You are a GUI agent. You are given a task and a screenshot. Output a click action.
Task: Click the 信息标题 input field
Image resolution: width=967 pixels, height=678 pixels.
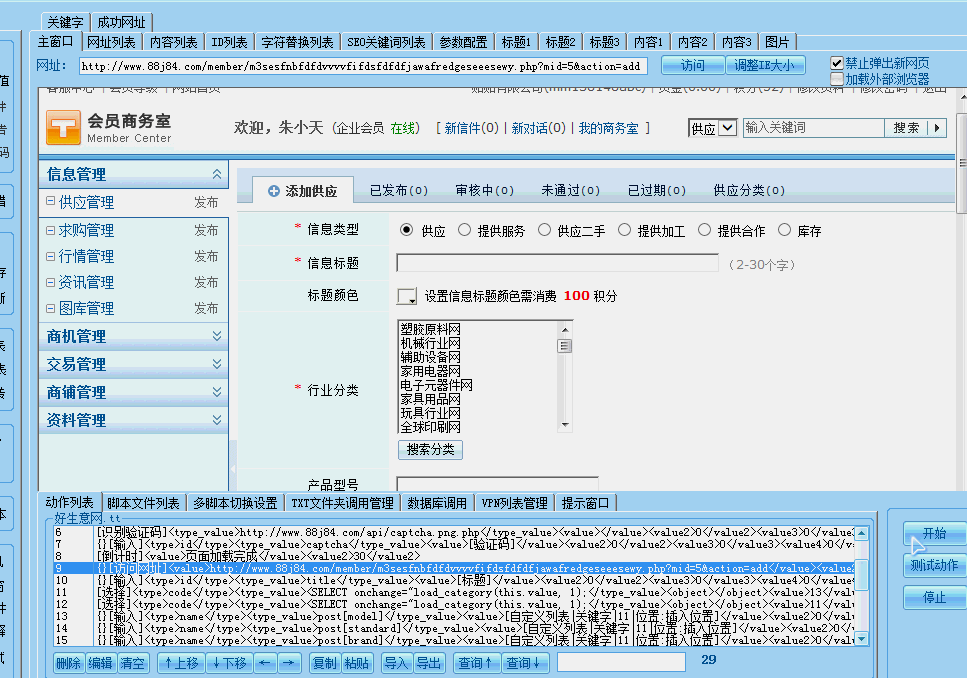point(558,263)
